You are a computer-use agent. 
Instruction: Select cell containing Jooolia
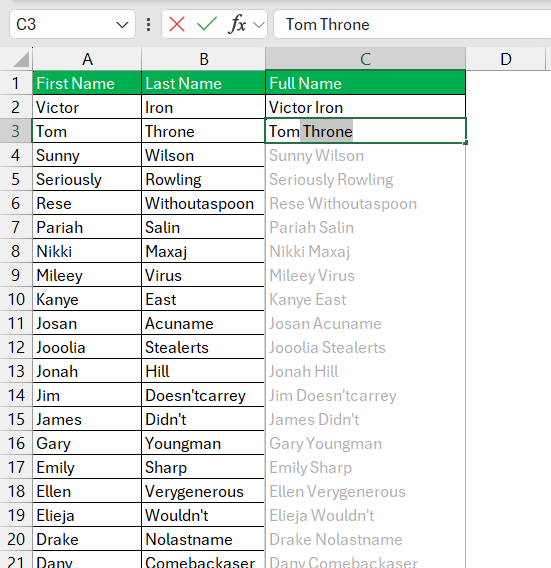tap(87, 347)
